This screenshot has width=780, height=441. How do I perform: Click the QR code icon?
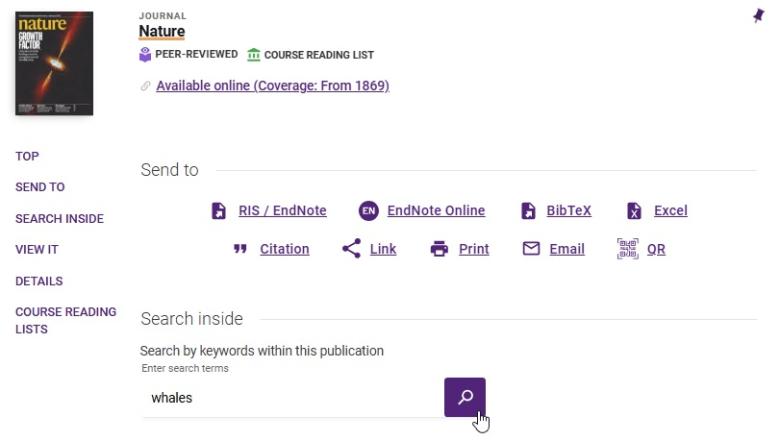point(627,249)
